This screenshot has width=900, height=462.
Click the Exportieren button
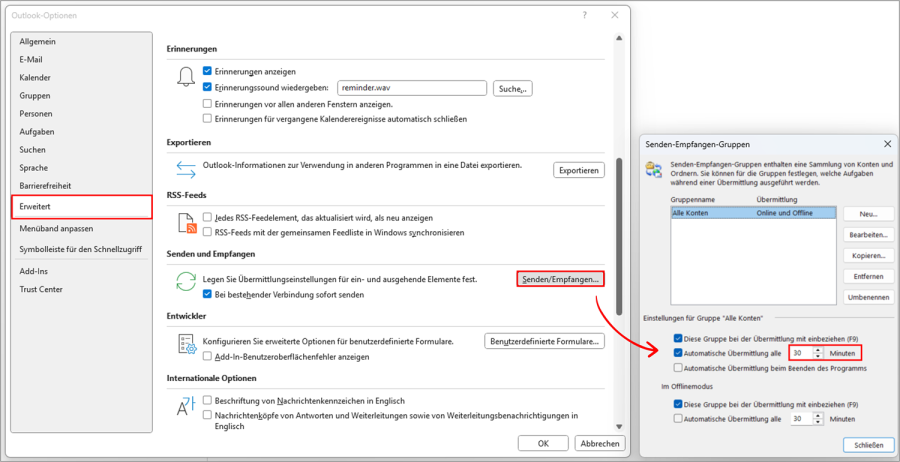579,170
